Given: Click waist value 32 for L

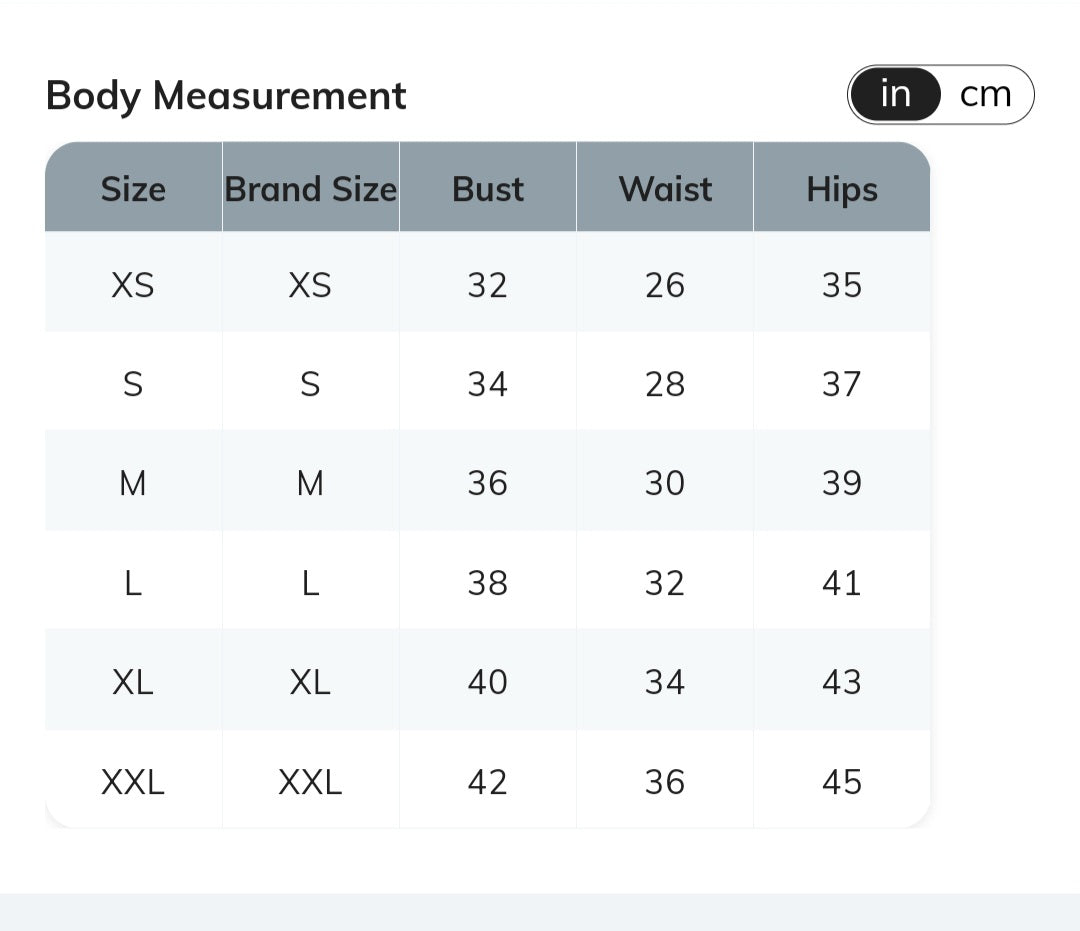Looking at the screenshot, I should point(665,583).
